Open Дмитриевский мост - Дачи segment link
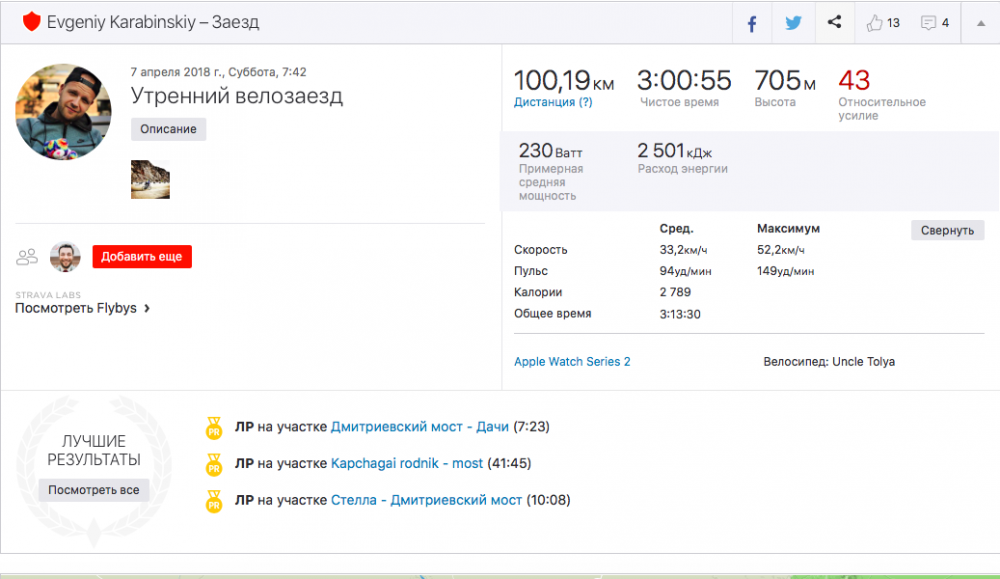Screen dimensions: 1000x579 click(419, 427)
